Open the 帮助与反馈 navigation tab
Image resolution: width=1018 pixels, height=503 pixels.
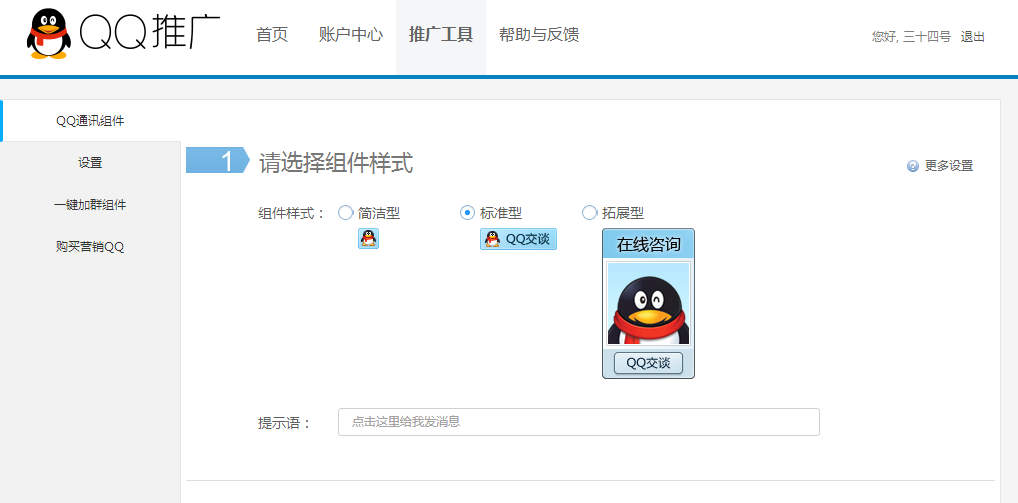pos(539,34)
